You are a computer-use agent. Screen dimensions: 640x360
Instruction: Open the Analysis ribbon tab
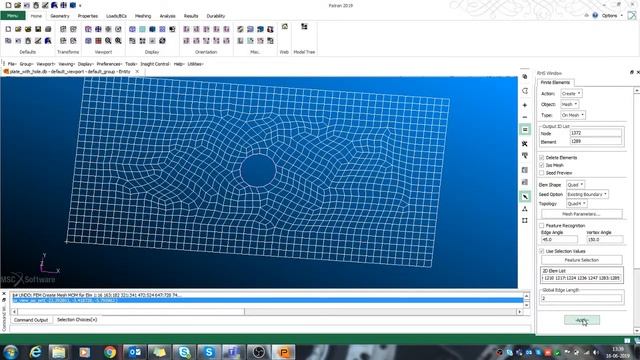(167, 16)
